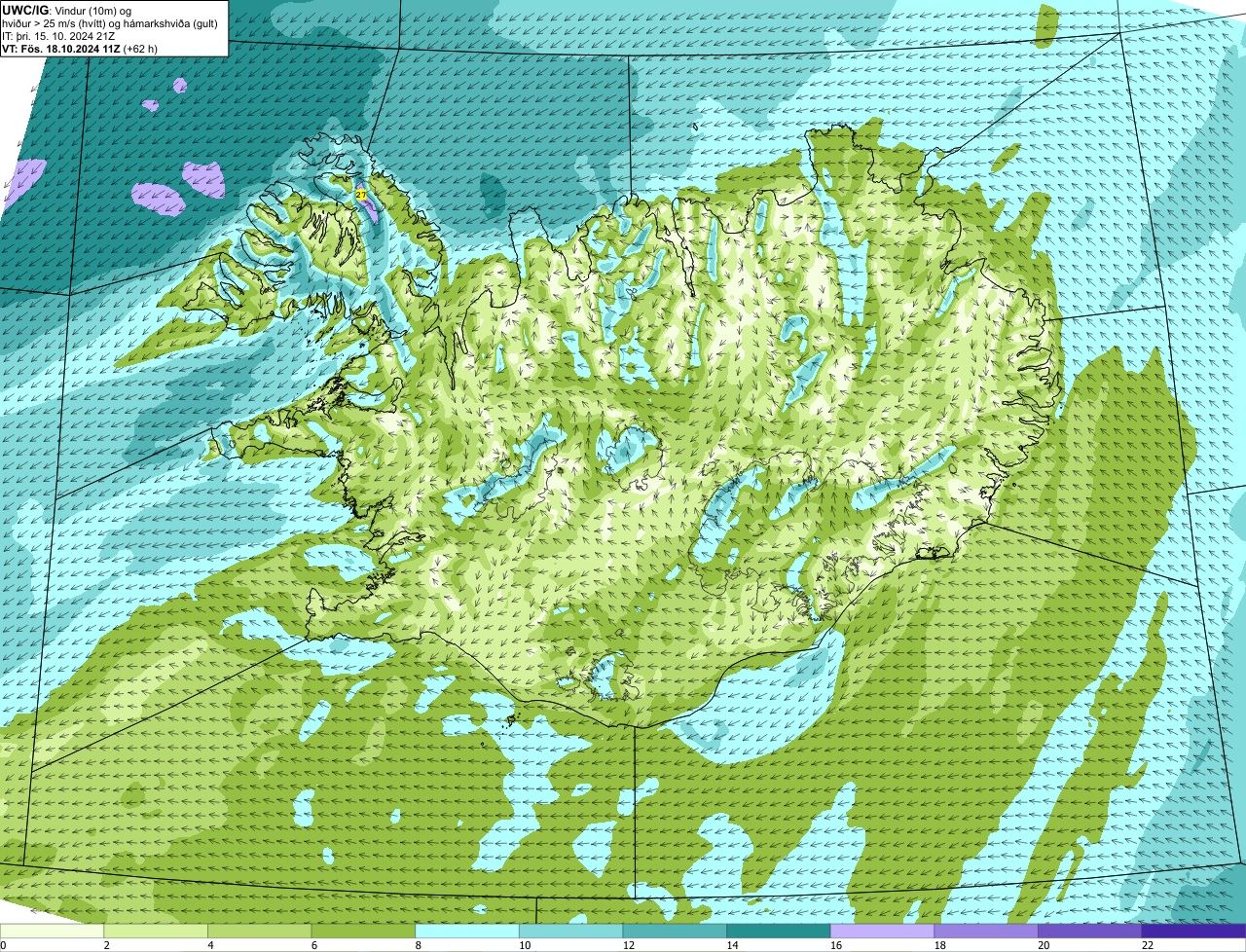The height and width of the screenshot is (952, 1246).
Task: Select the 18–20 m/s purple legend swatch
Action: tap(986, 932)
